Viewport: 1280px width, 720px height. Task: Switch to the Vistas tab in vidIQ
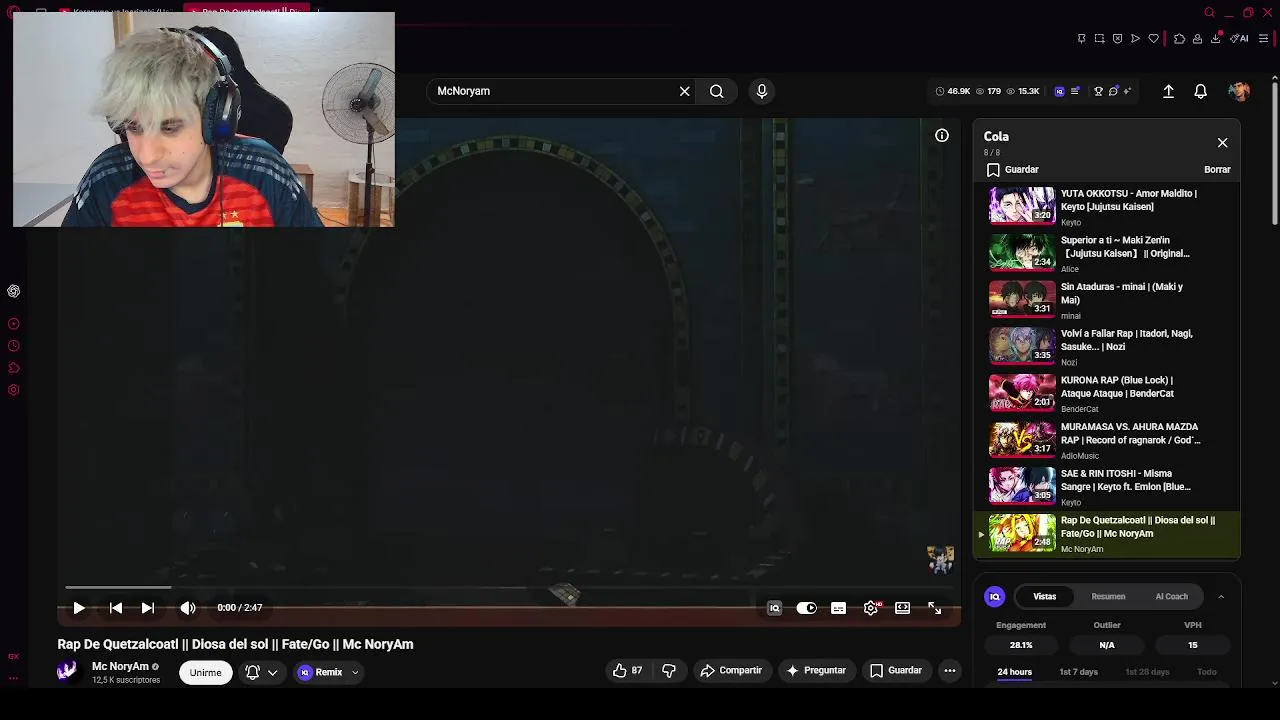click(1044, 597)
